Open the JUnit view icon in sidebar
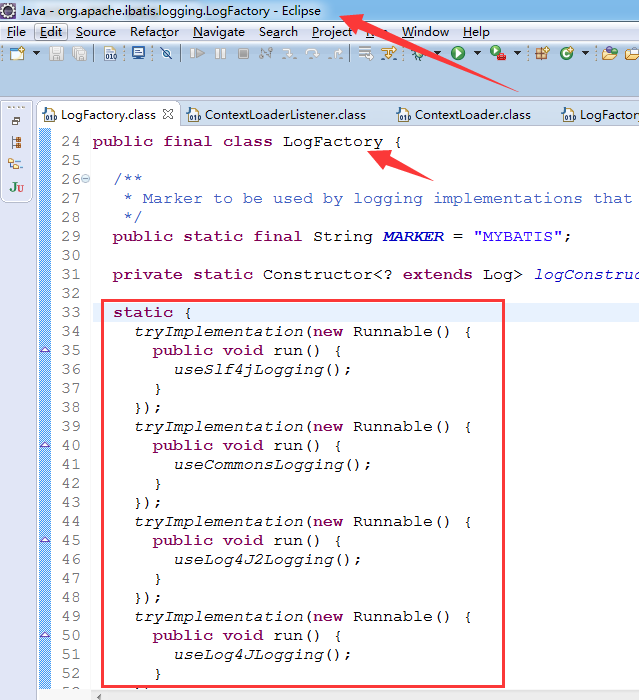Viewport: 639px width, 700px height. click(17, 187)
